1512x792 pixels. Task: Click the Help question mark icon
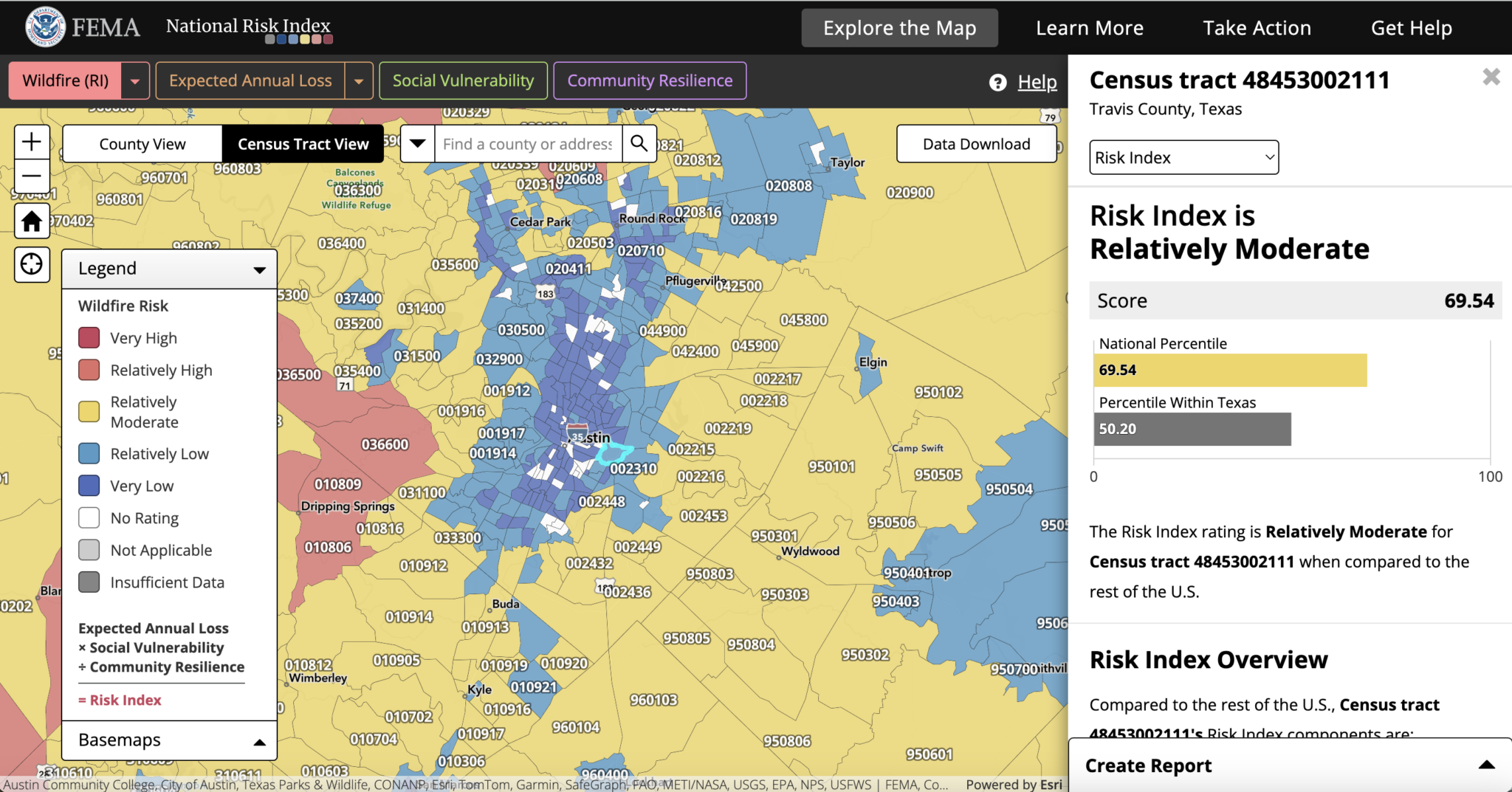click(x=997, y=83)
